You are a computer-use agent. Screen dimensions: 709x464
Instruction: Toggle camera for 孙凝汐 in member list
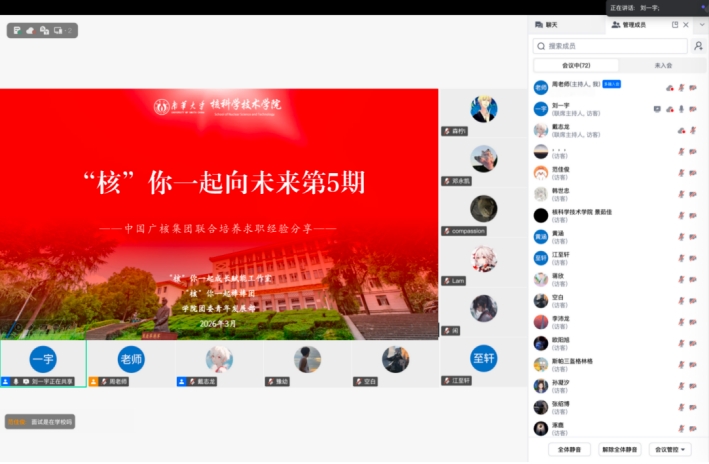(693, 385)
